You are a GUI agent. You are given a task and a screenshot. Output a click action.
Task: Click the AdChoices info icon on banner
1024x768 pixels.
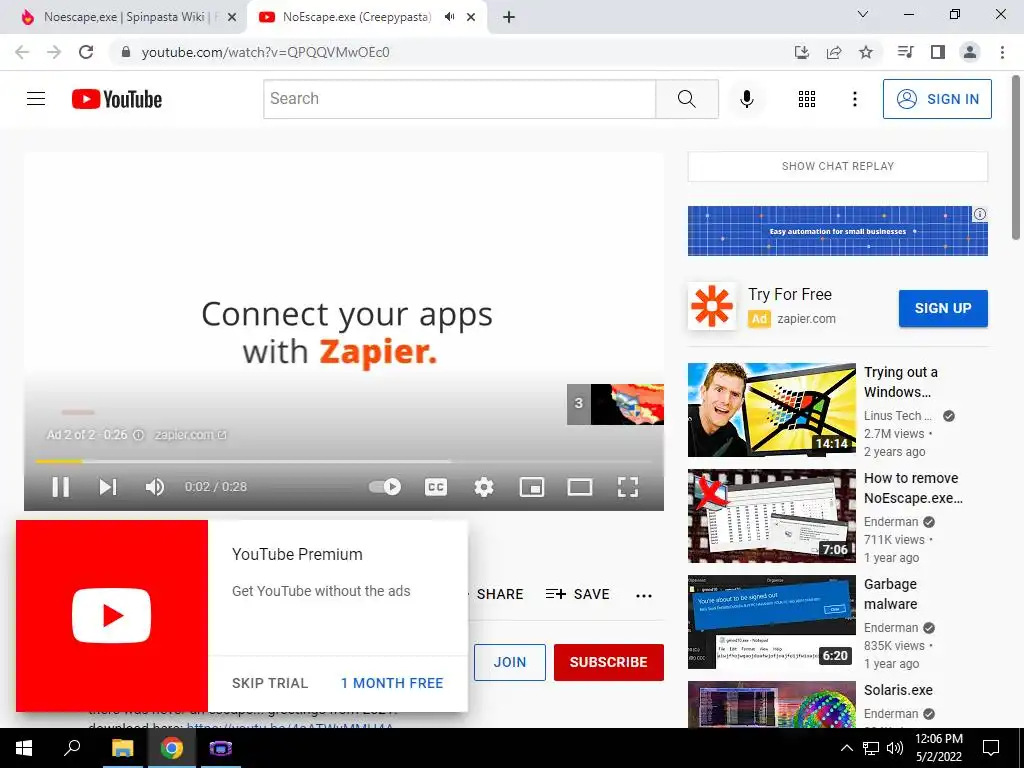(x=980, y=214)
